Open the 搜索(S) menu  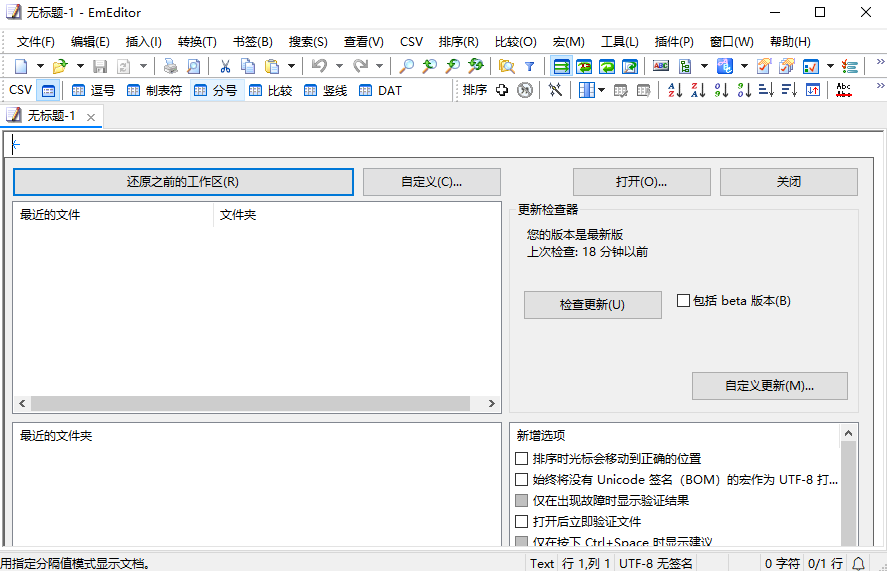tap(308, 42)
